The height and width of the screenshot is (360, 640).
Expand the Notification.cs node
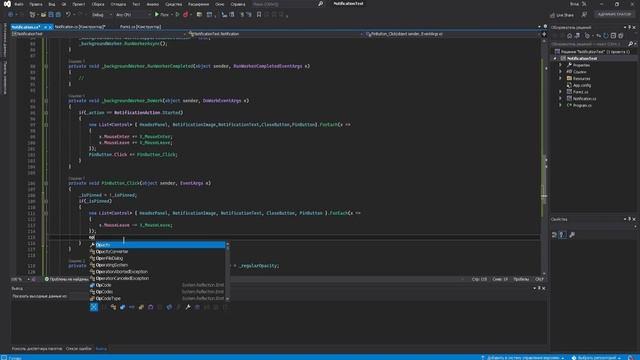(560, 98)
